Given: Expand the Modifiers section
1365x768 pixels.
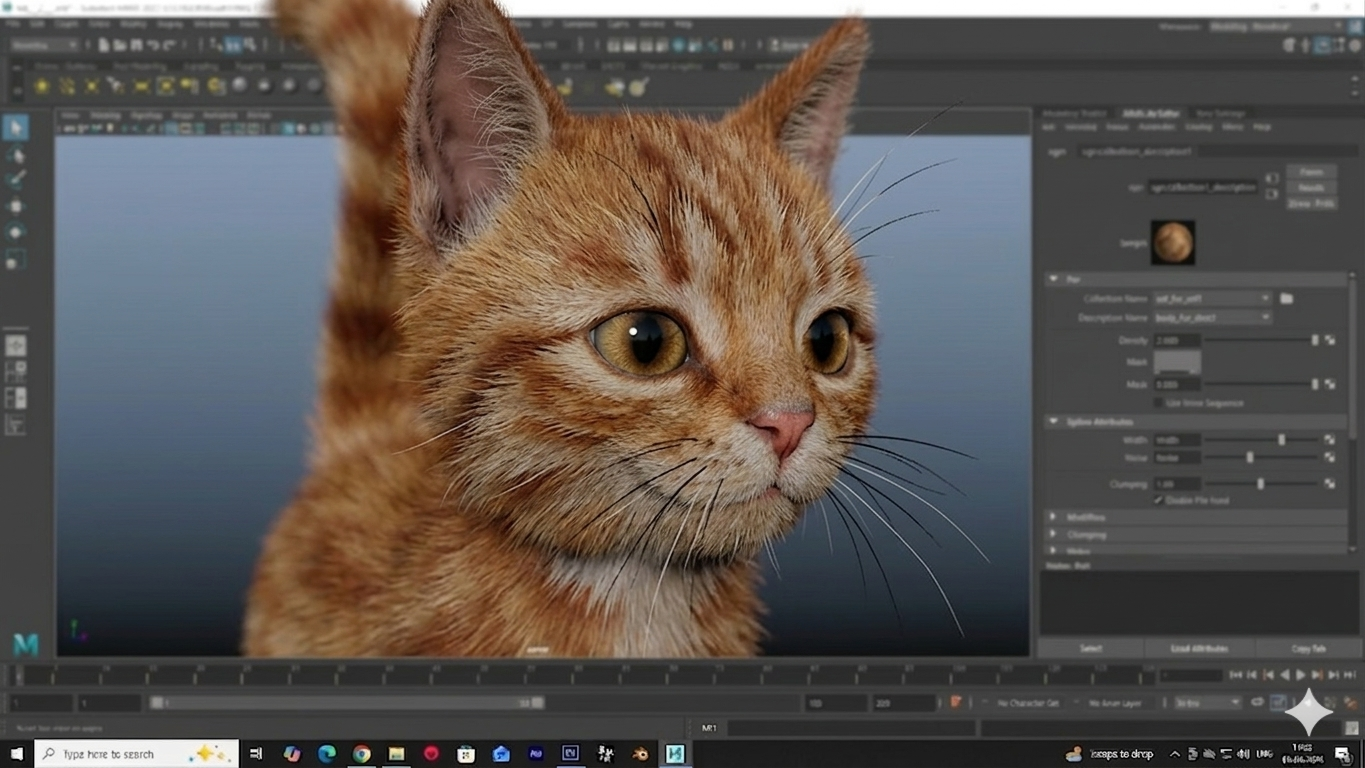Looking at the screenshot, I should pyautogui.click(x=1053, y=517).
